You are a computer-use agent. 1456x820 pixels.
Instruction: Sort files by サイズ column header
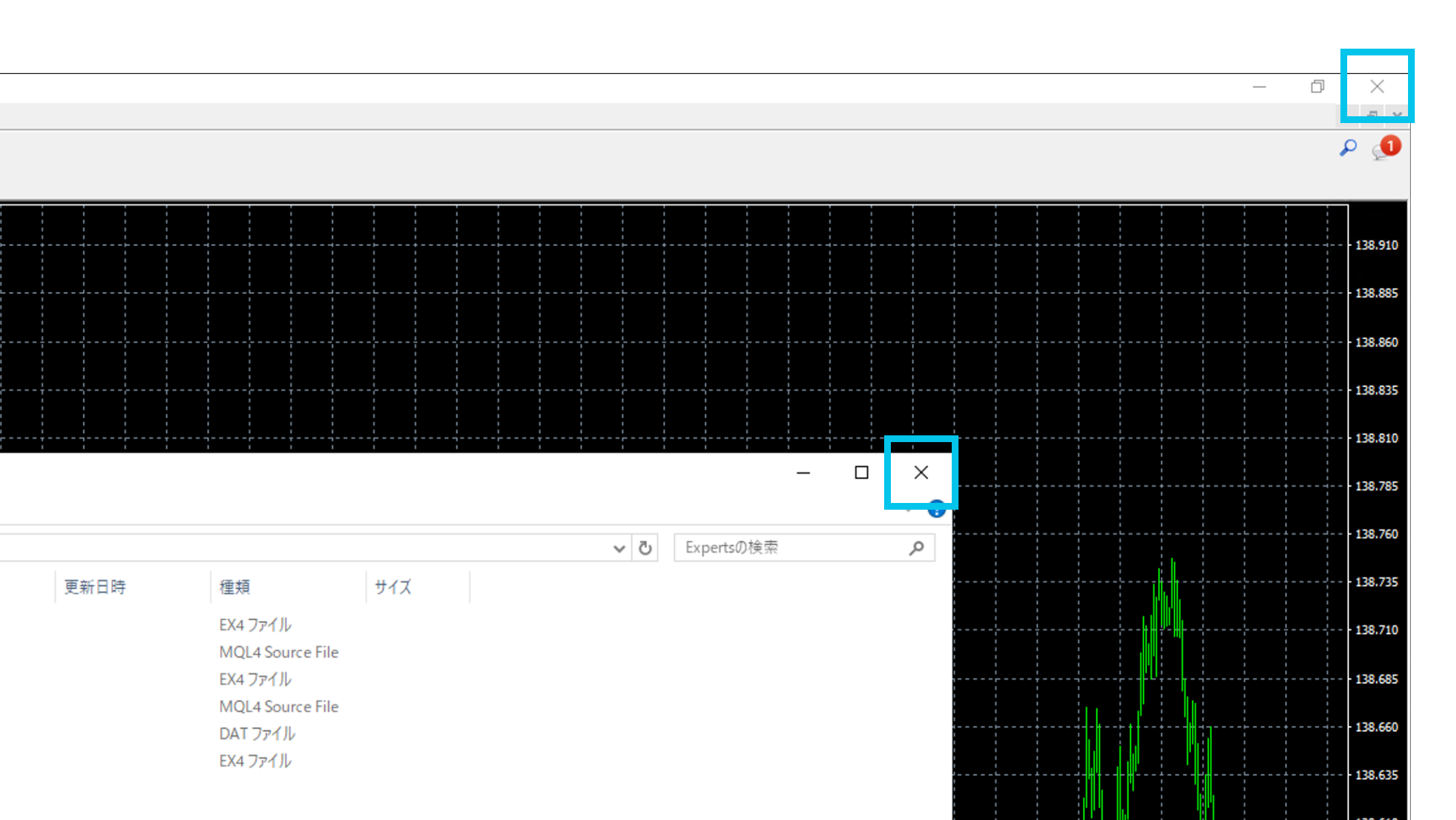393,587
